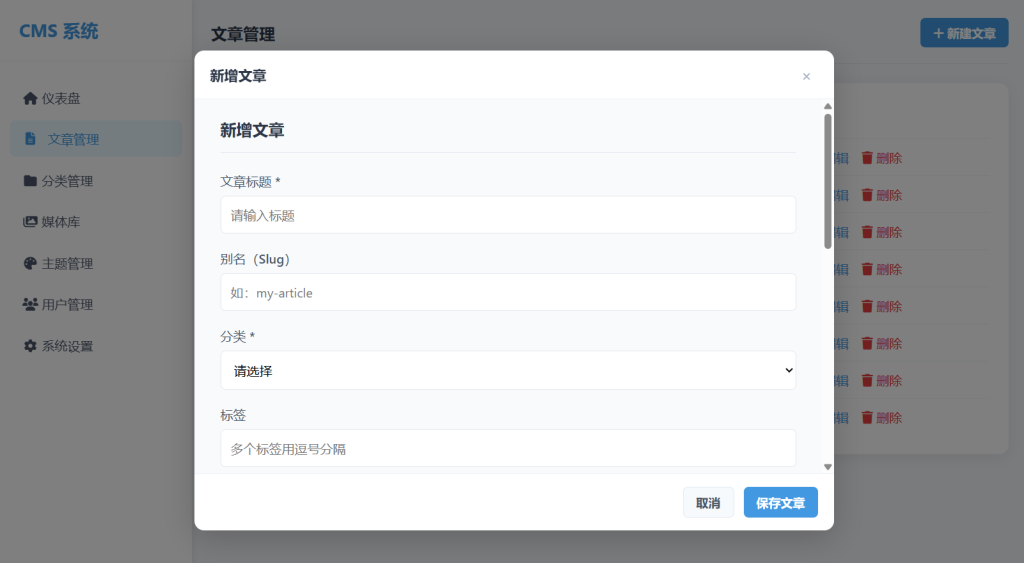Click the folder icon beside 分类管理

(x=30, y=181)
